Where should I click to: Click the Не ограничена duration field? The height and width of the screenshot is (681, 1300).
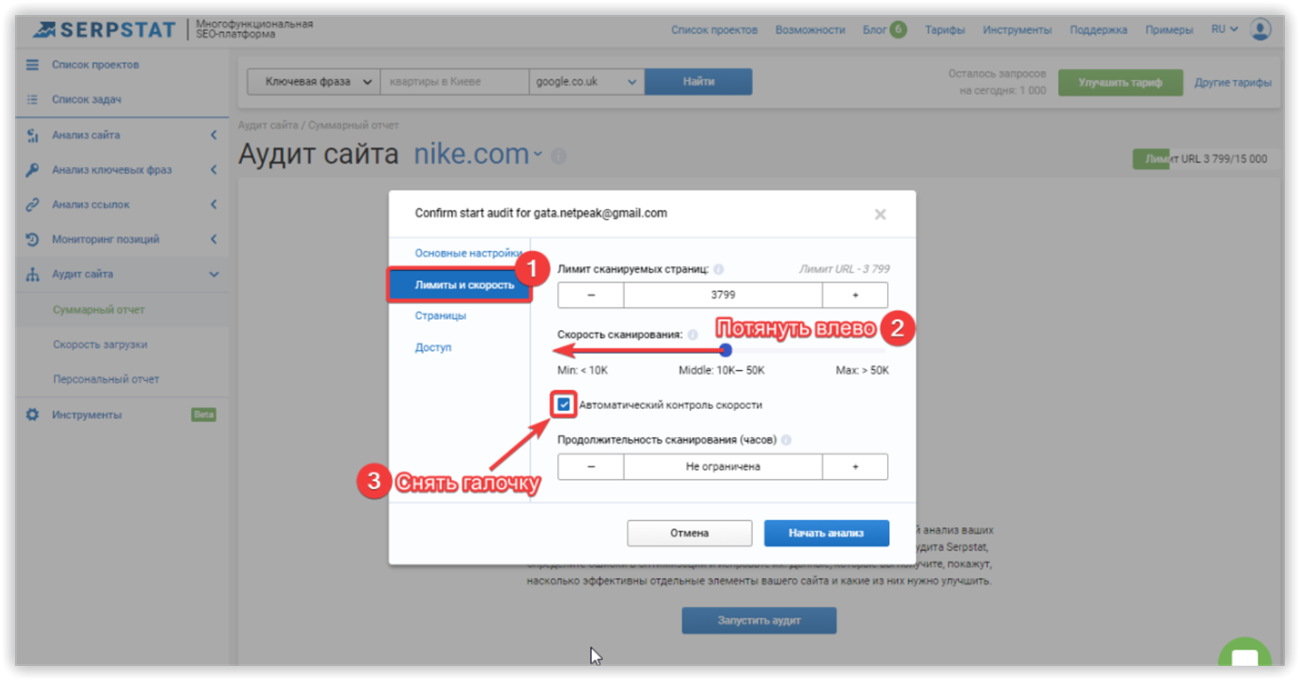pyautogui.click(x=723, y=467)
